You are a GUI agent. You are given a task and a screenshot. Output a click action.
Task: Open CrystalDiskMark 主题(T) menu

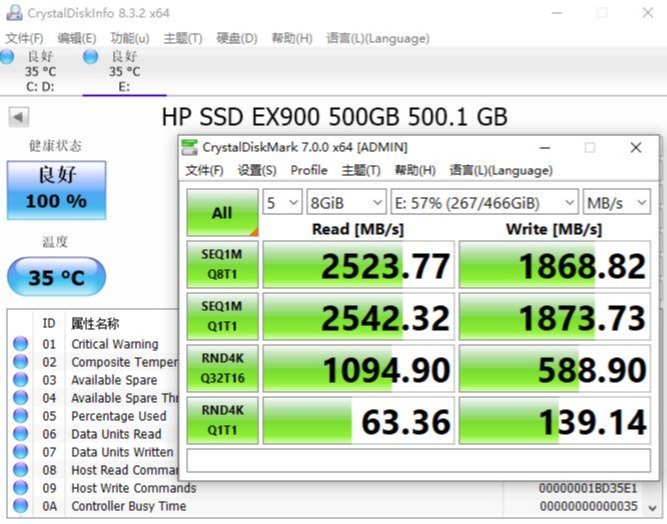click(x=361, y=170)
